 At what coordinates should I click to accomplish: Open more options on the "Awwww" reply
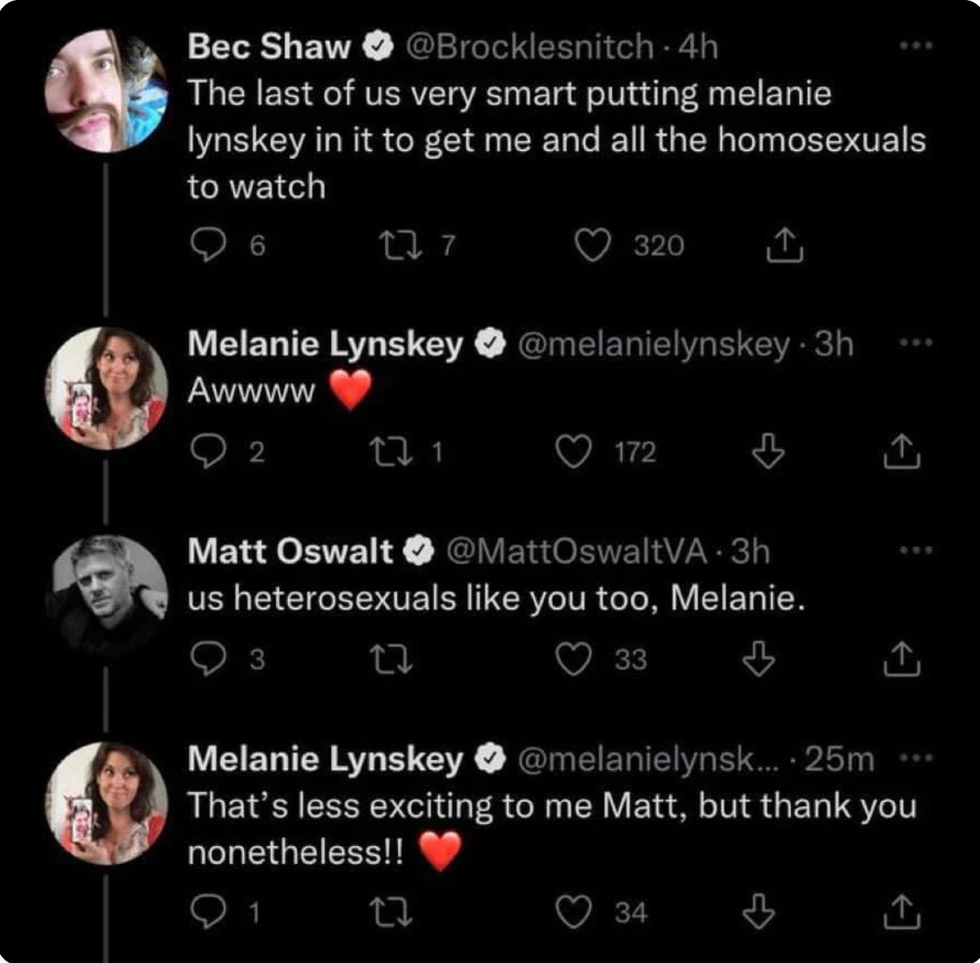tap(910, 344)
